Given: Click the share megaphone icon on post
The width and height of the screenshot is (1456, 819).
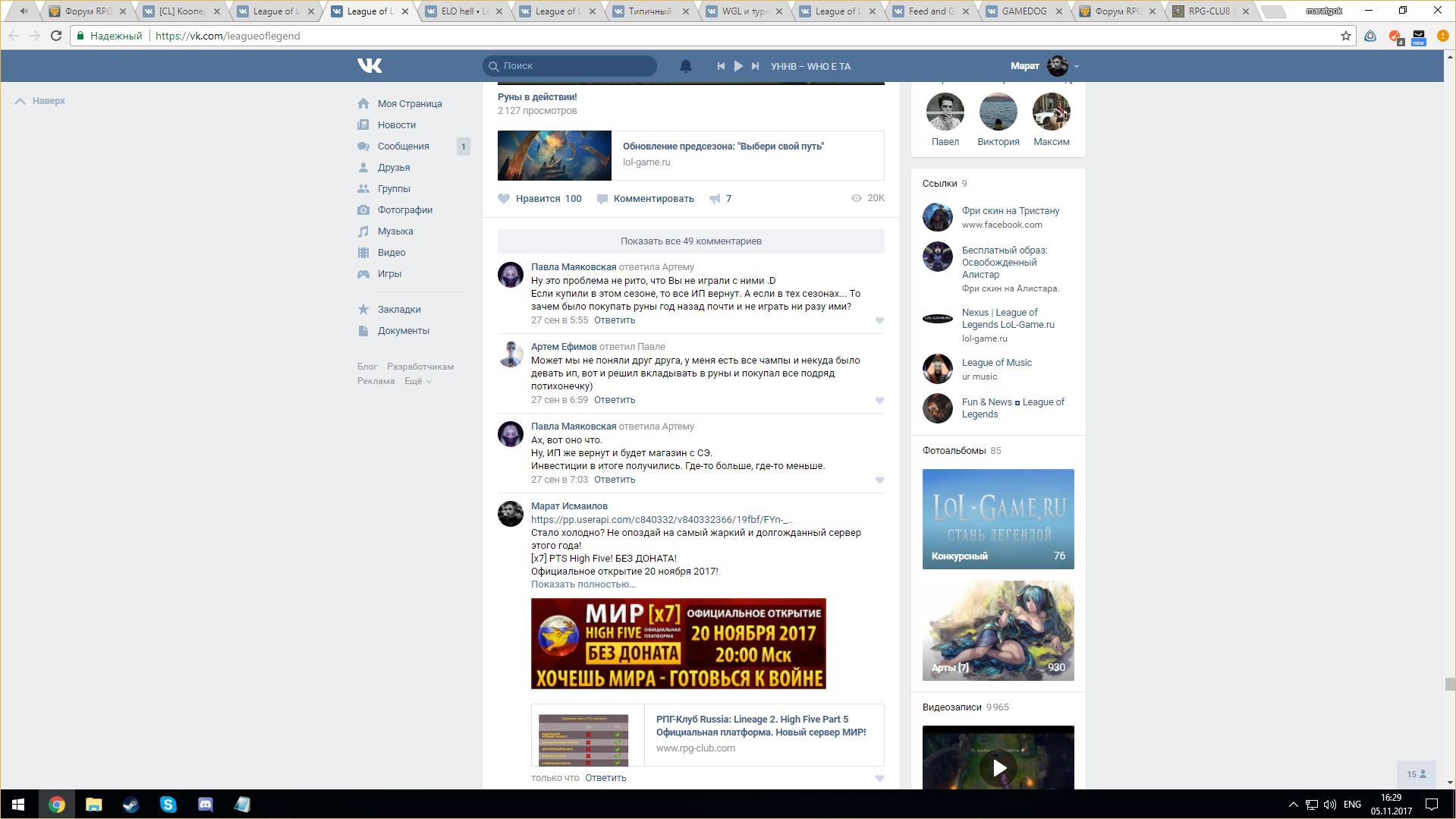Looking at the screenshot, I should (x=715, y=199).
